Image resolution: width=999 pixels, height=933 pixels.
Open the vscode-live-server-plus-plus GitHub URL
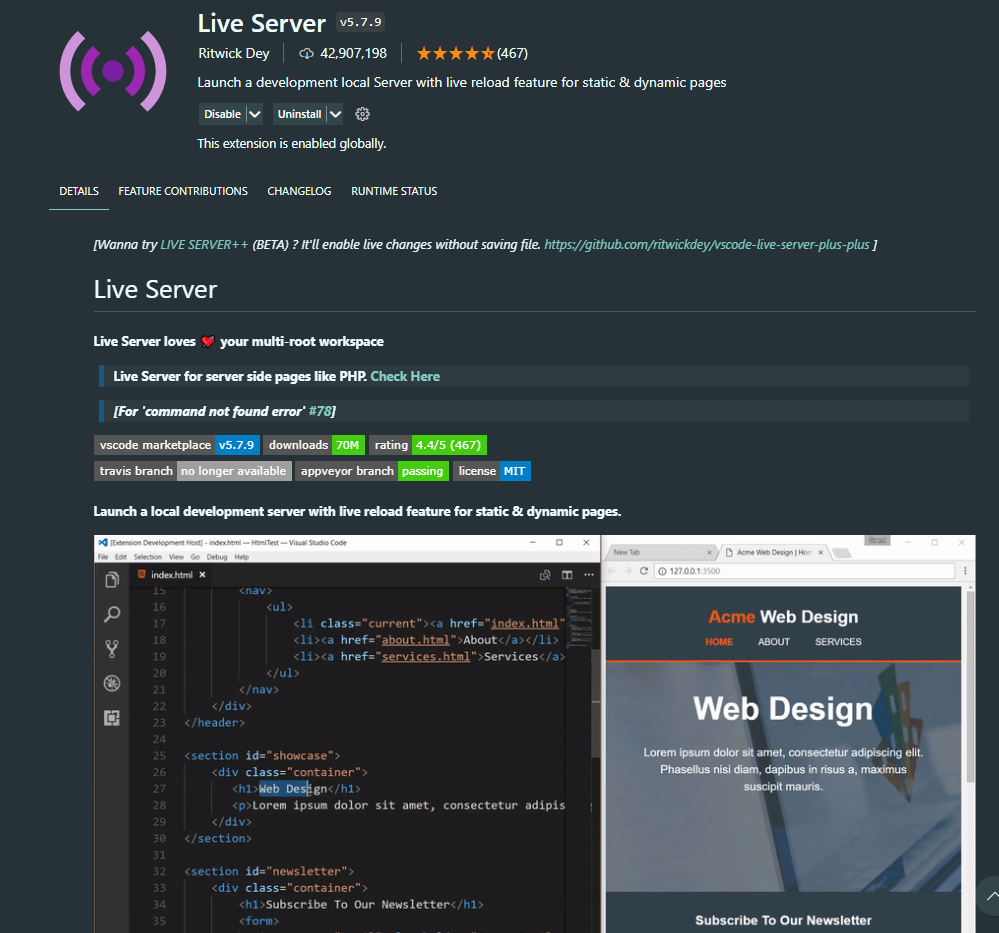[707, 245]
